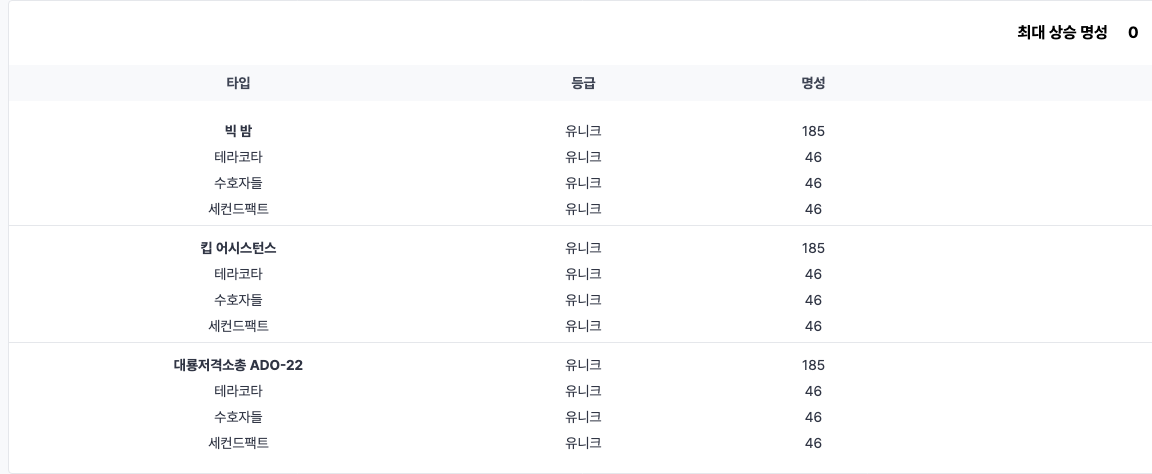Click the 최대 상승 명성 label

(1061, 32)
